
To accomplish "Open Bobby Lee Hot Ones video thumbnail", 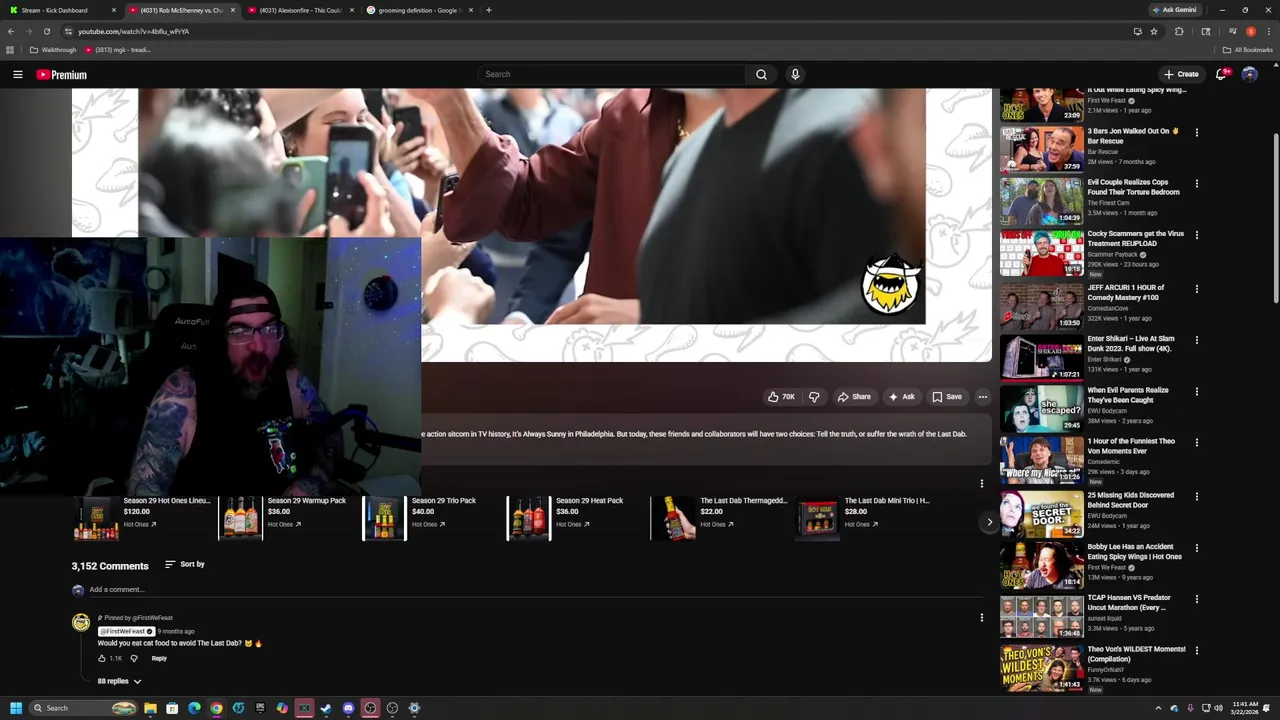I will click(x=1041, y=565).
